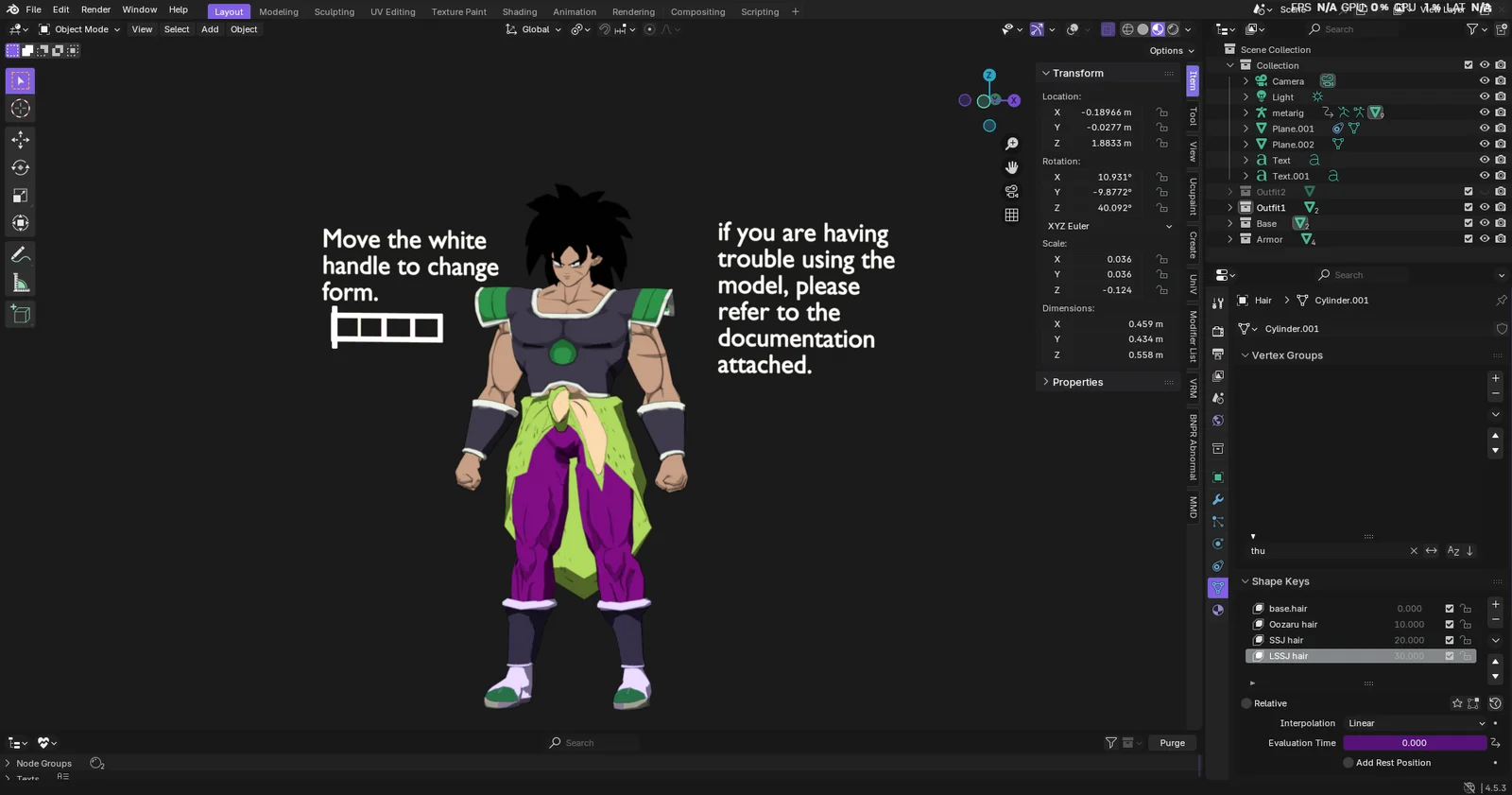The width and height of the screenshot is (1512, 795).
Task: Add a new shape key with plus
Action: point(1495,604)
